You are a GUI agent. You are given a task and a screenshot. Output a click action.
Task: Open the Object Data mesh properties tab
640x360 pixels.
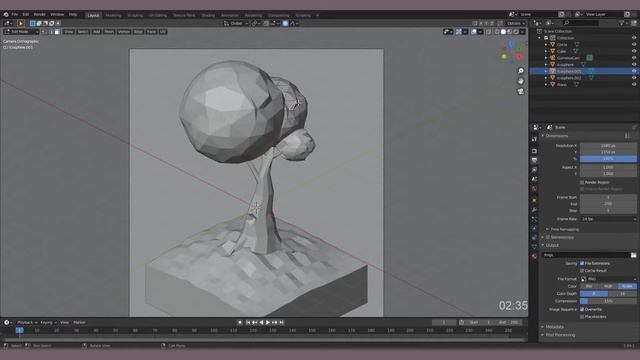pos(534,247)
